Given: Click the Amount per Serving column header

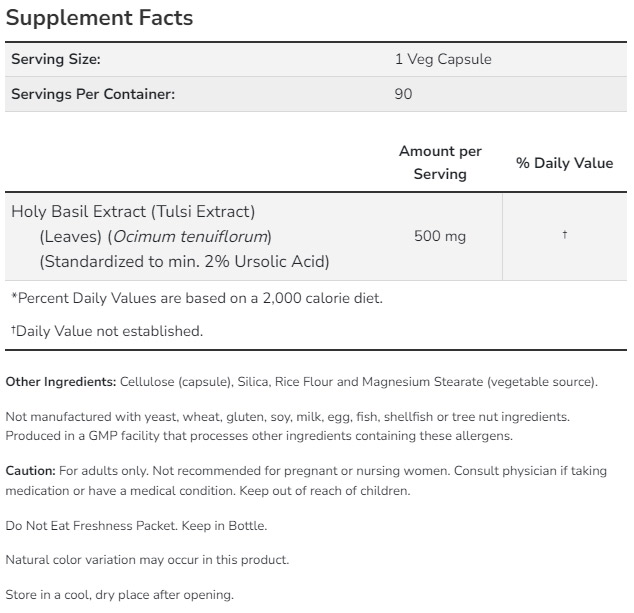Looking at the screenshot, I should click(440, 162).
